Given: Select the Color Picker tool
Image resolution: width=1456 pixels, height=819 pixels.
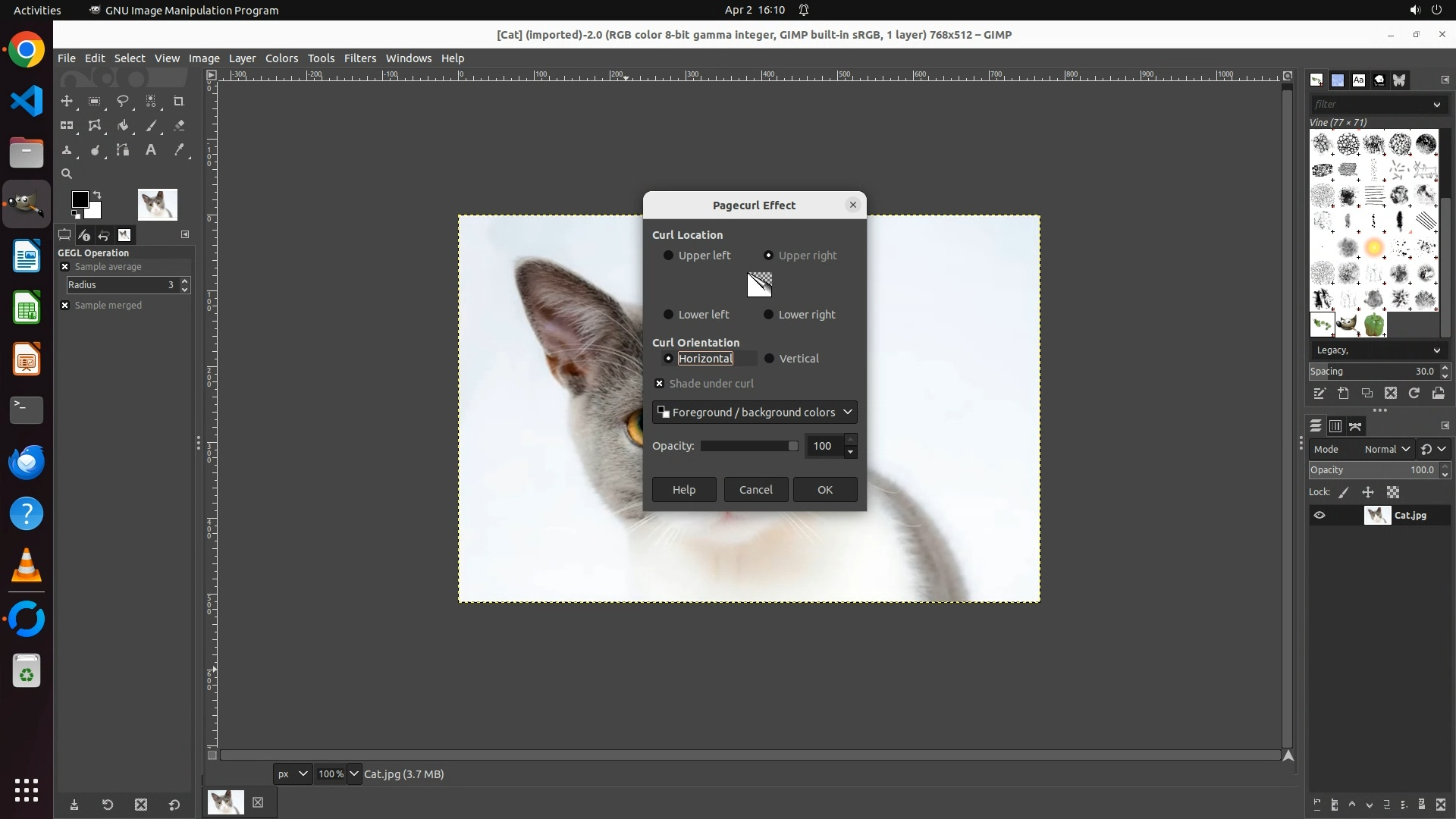Looking at the screenshot, I should coord(179,150).
